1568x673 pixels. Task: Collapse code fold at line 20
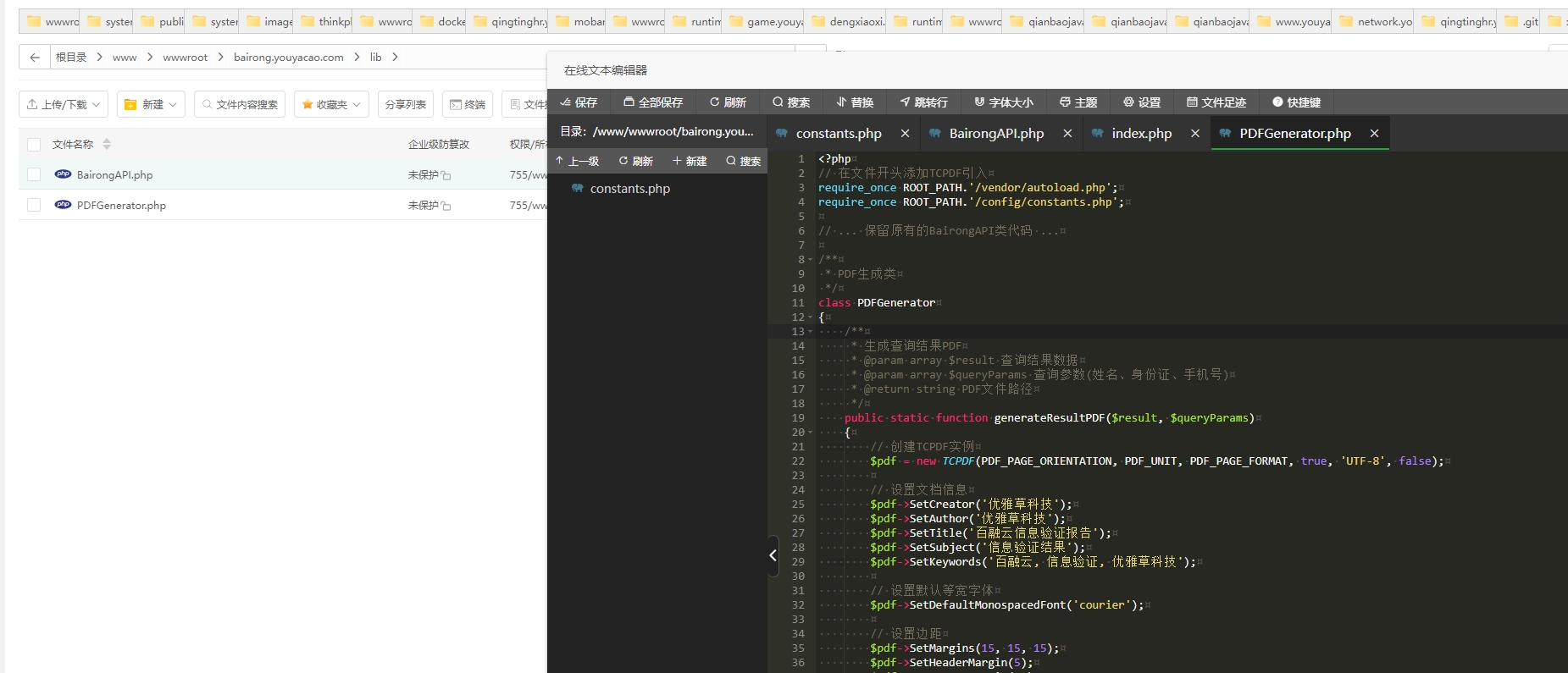click(811, 433)
